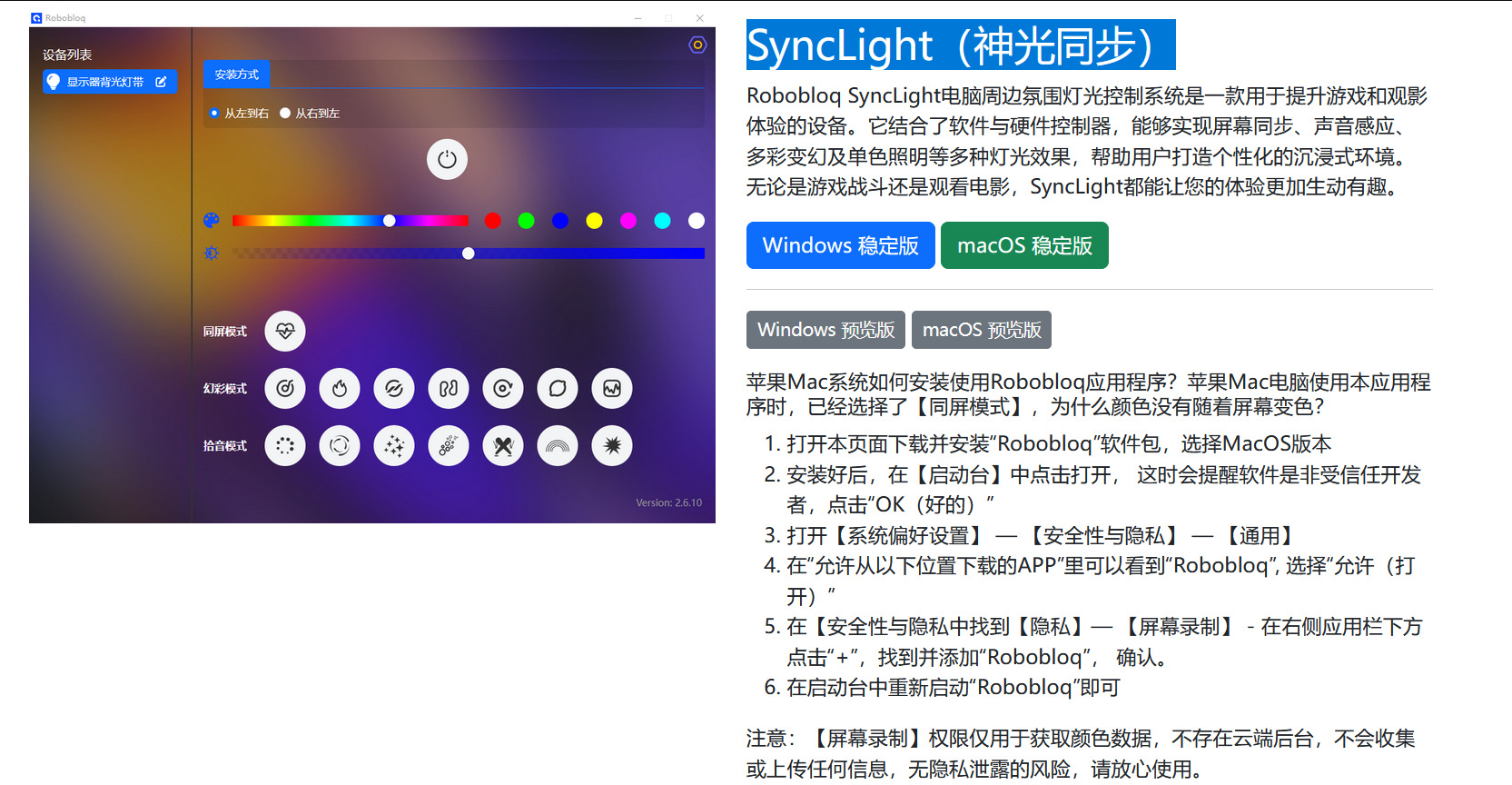1512x785 pixels.
Task: Open the 安装方式 tab
Action: [x=237, y=75]
